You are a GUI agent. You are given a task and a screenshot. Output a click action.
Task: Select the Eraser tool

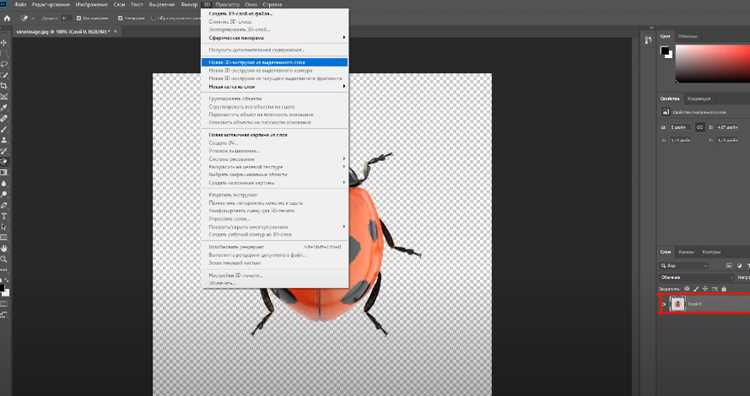coord(4,162)
